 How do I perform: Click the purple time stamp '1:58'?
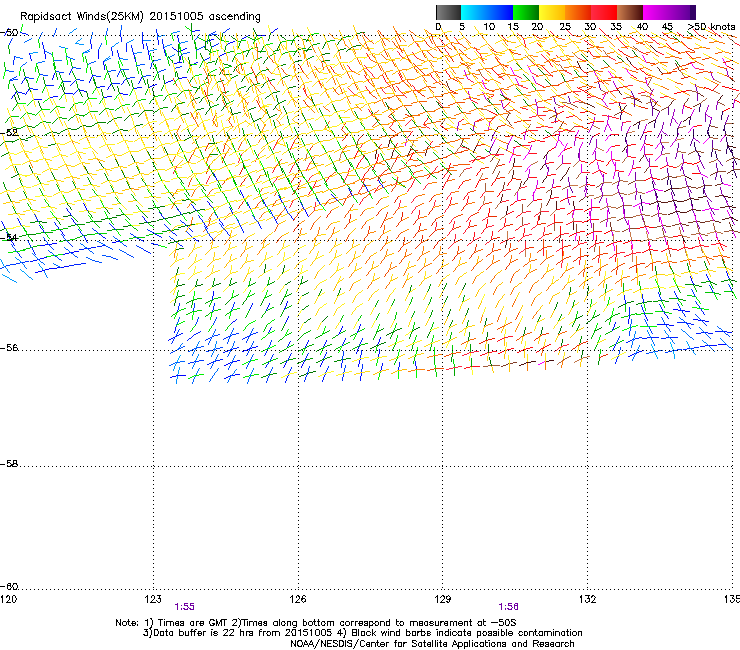pos(508,607)
